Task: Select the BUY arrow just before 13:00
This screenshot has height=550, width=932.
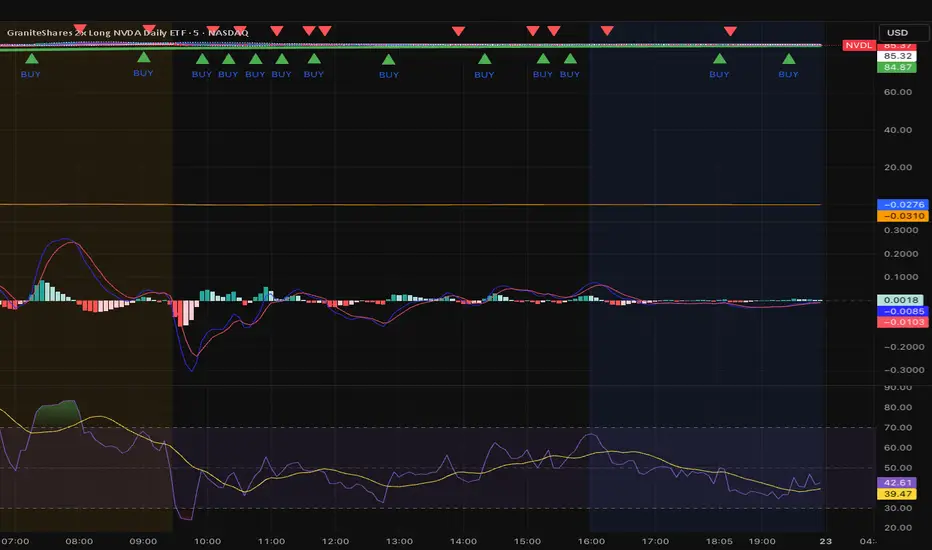Action: (388, 61)
